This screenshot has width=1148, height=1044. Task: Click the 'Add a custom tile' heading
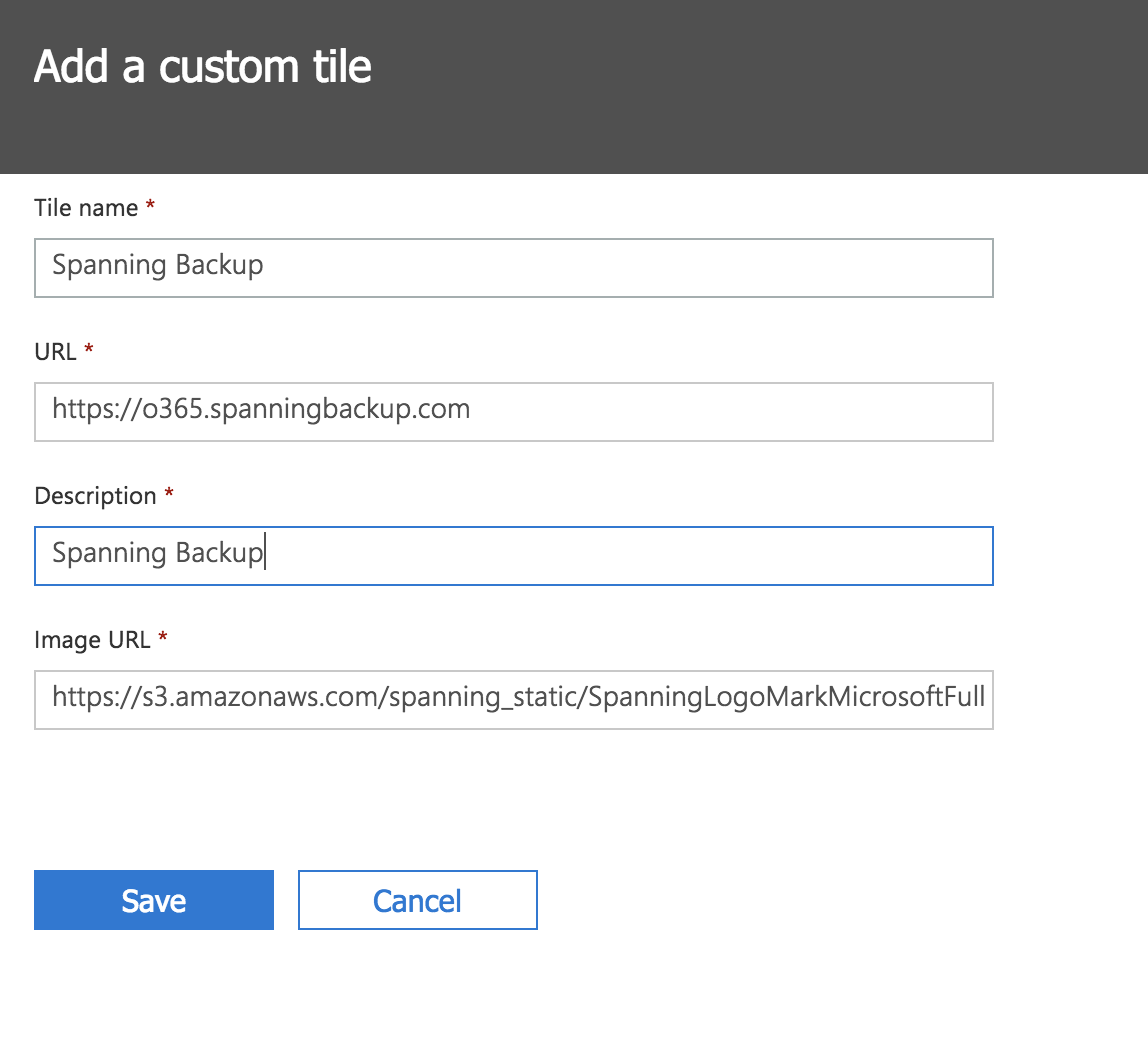tap(203, 67)
